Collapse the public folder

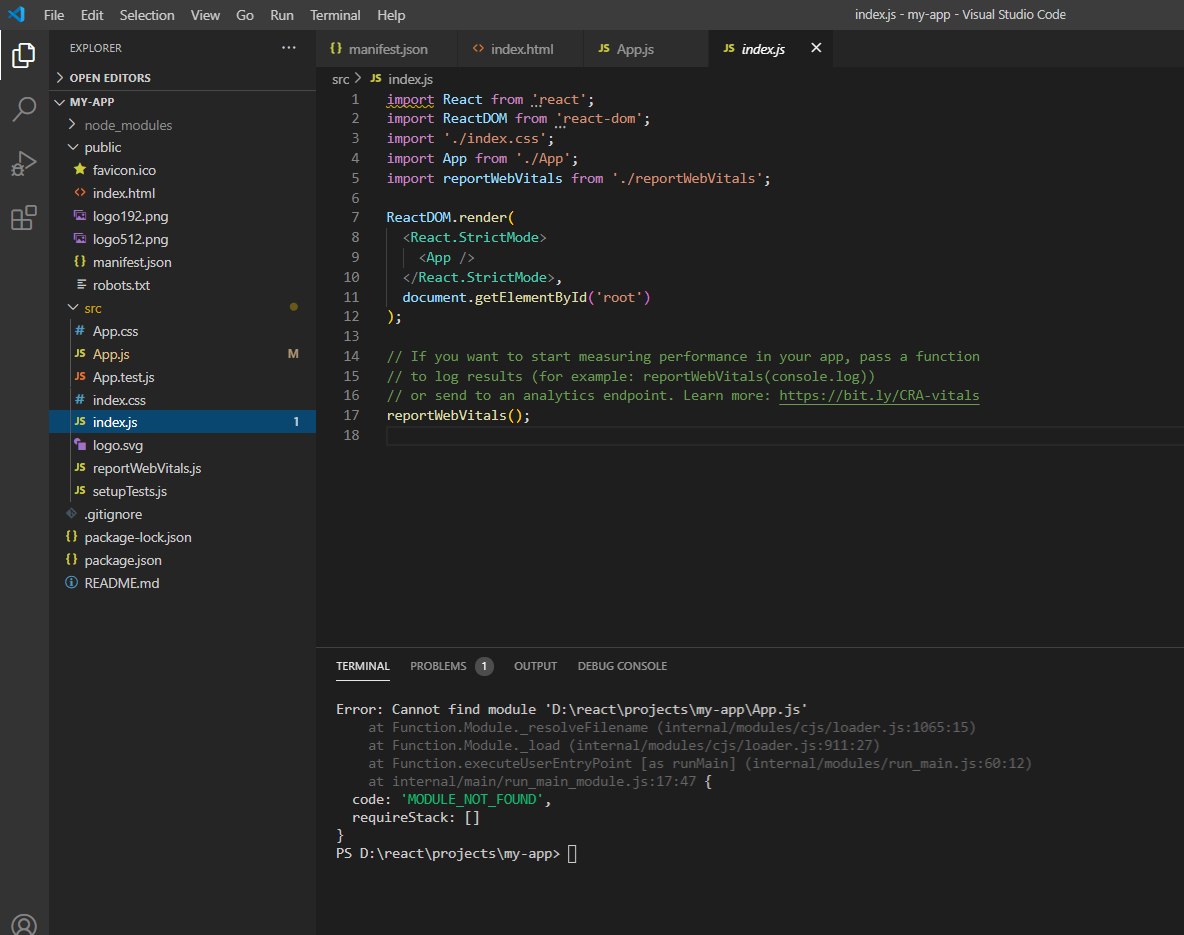pos(103,148)
